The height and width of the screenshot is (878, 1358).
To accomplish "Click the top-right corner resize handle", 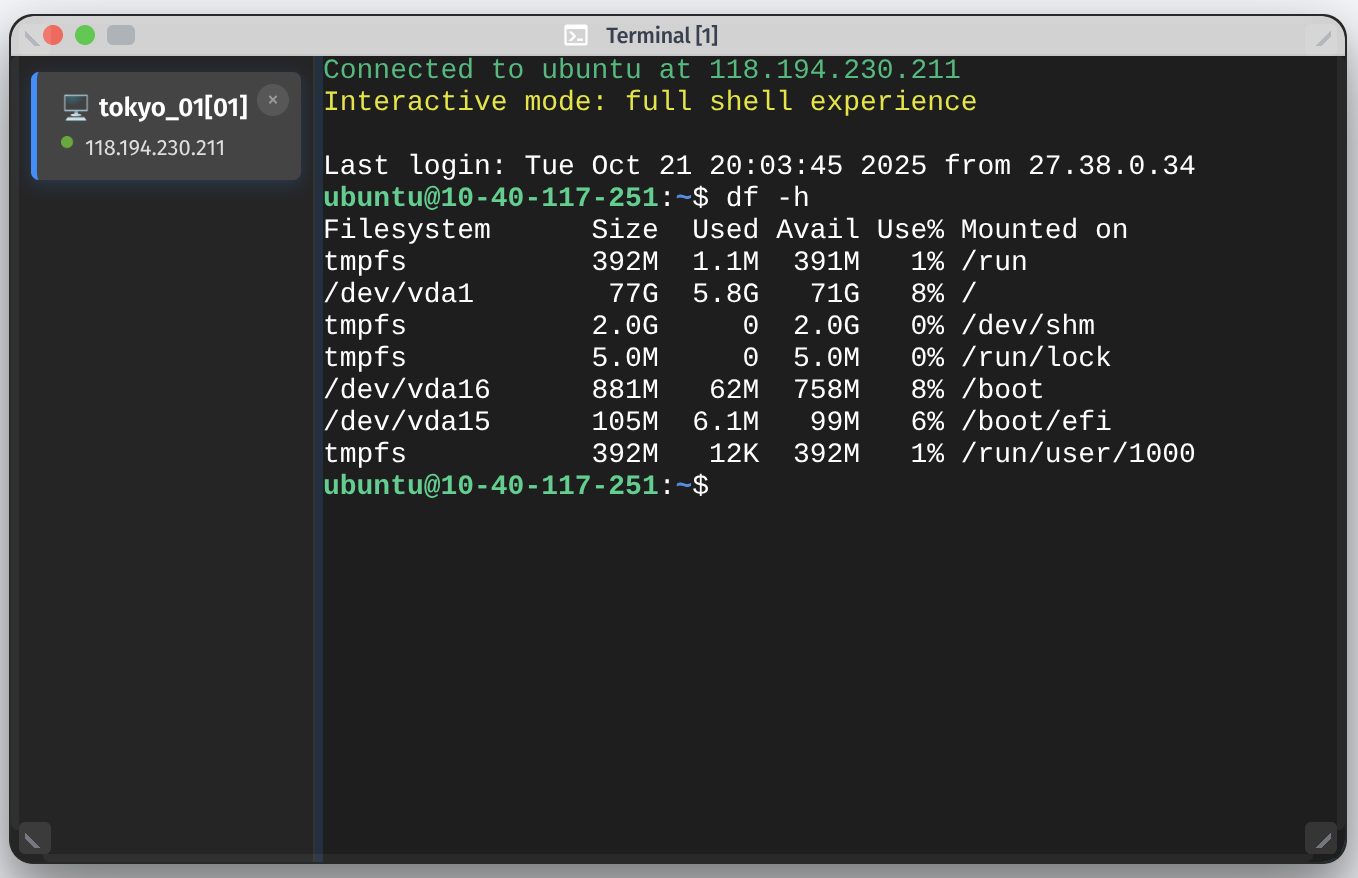I will (x=1322, y=38).
